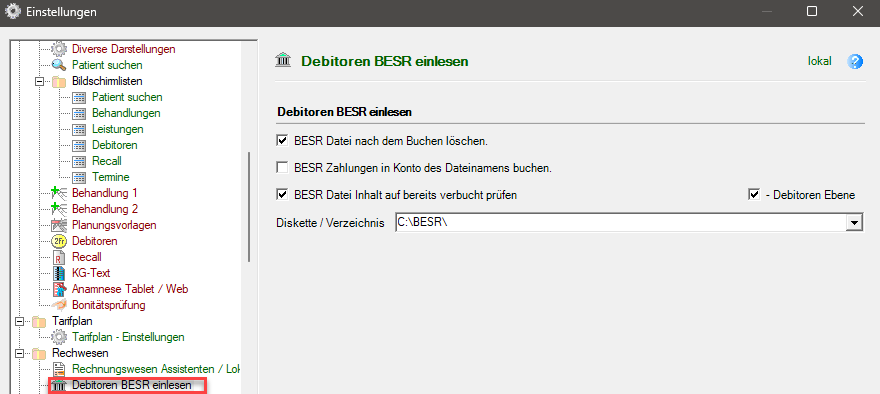Image resolution: width=880 pixels, height=394 pixels.
Task: Uncheck BESR Datei nach dem Buchen löschen
Action: (x=282, y=140)
